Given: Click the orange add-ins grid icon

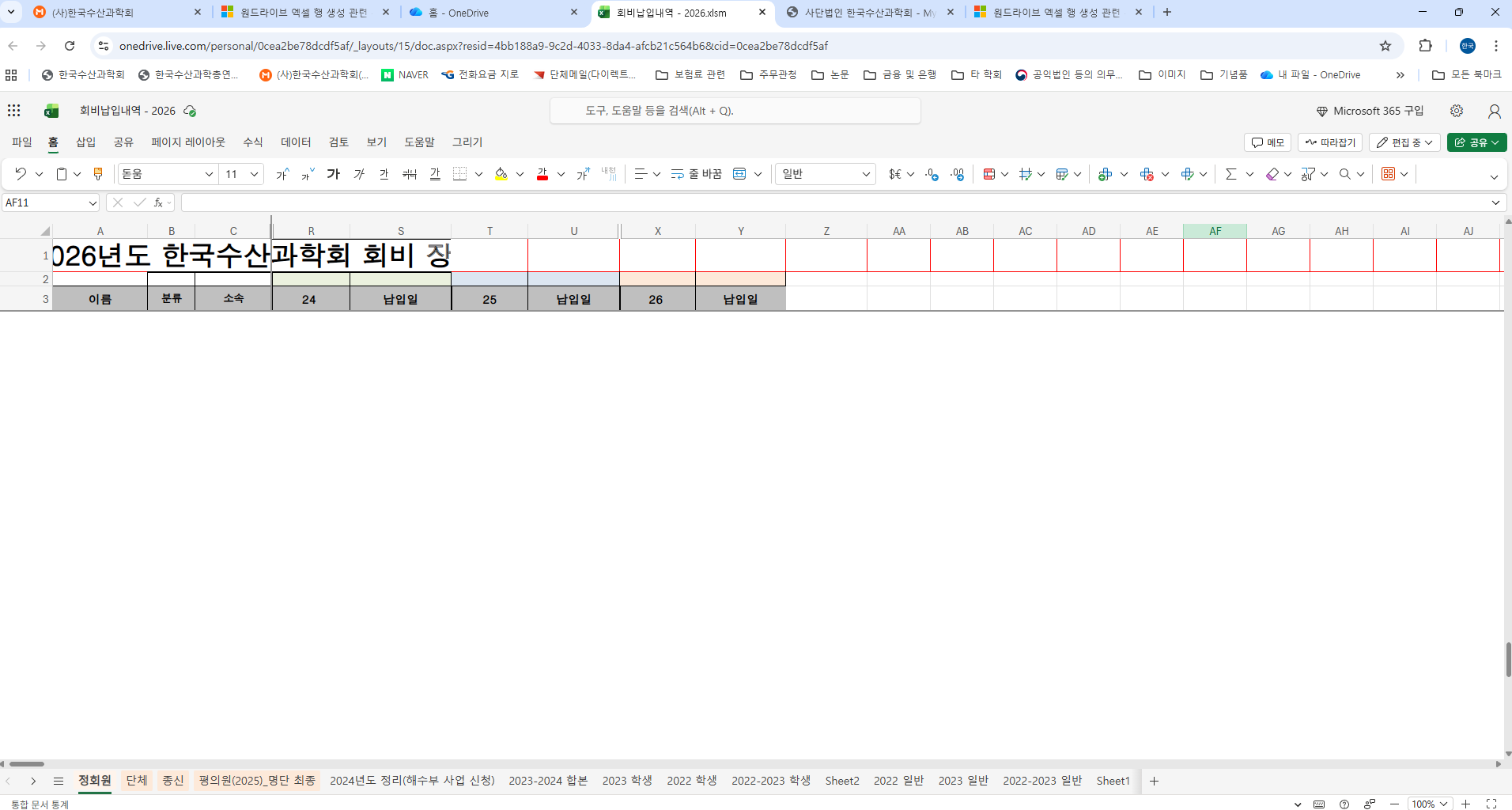Looking at the screenshot, I should 1389,174.
